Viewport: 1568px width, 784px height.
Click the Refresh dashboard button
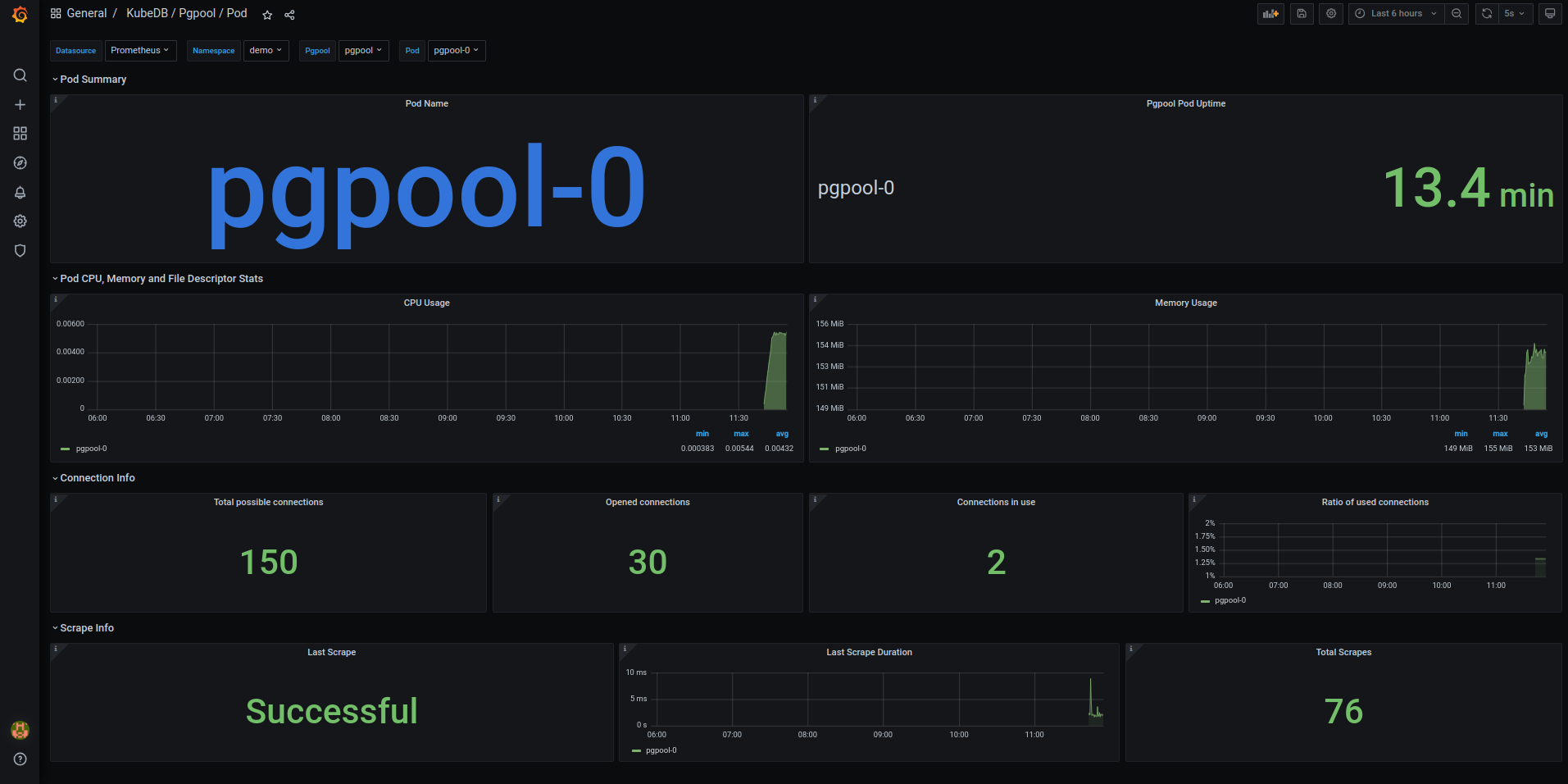[1486, 13]
